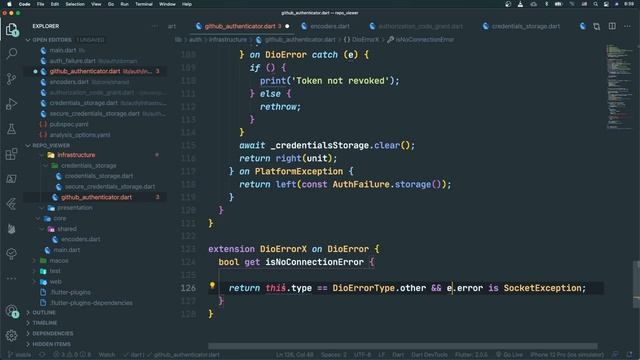Click the open changes icon in editor toolbar

pyautogui.click(x=597, y=26)
